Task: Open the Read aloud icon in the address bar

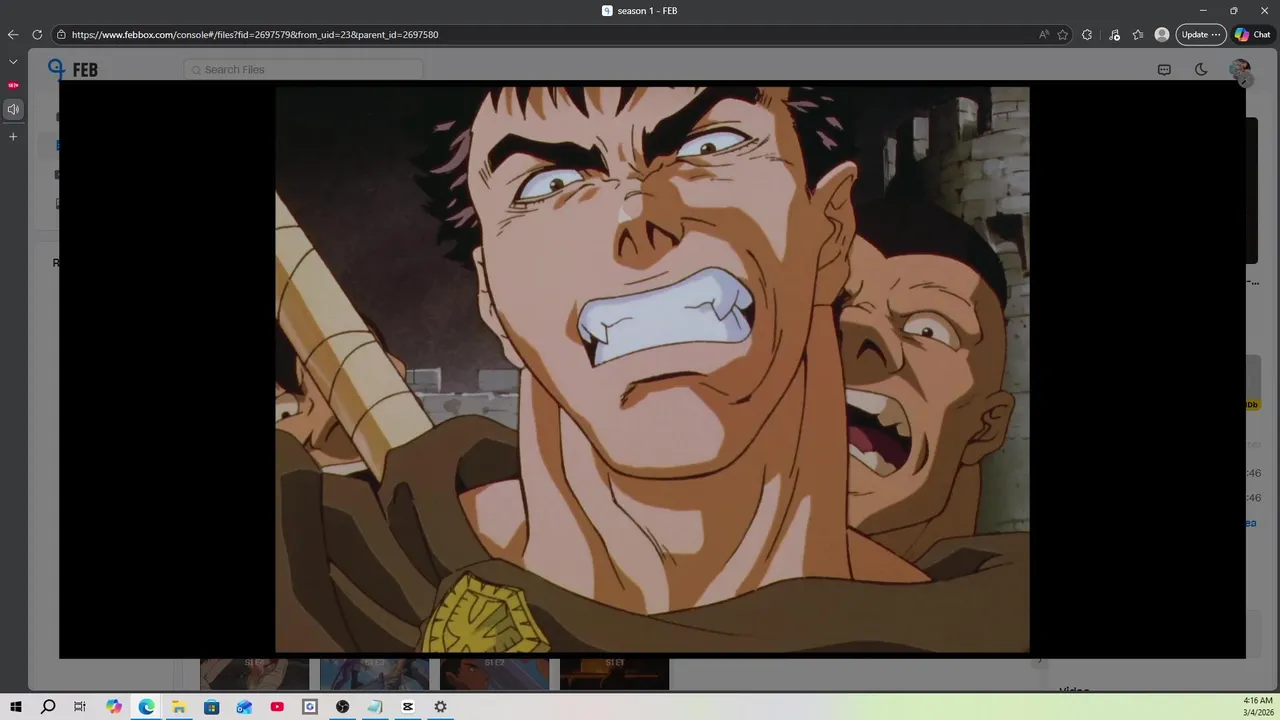Action: click(1044, 34)
